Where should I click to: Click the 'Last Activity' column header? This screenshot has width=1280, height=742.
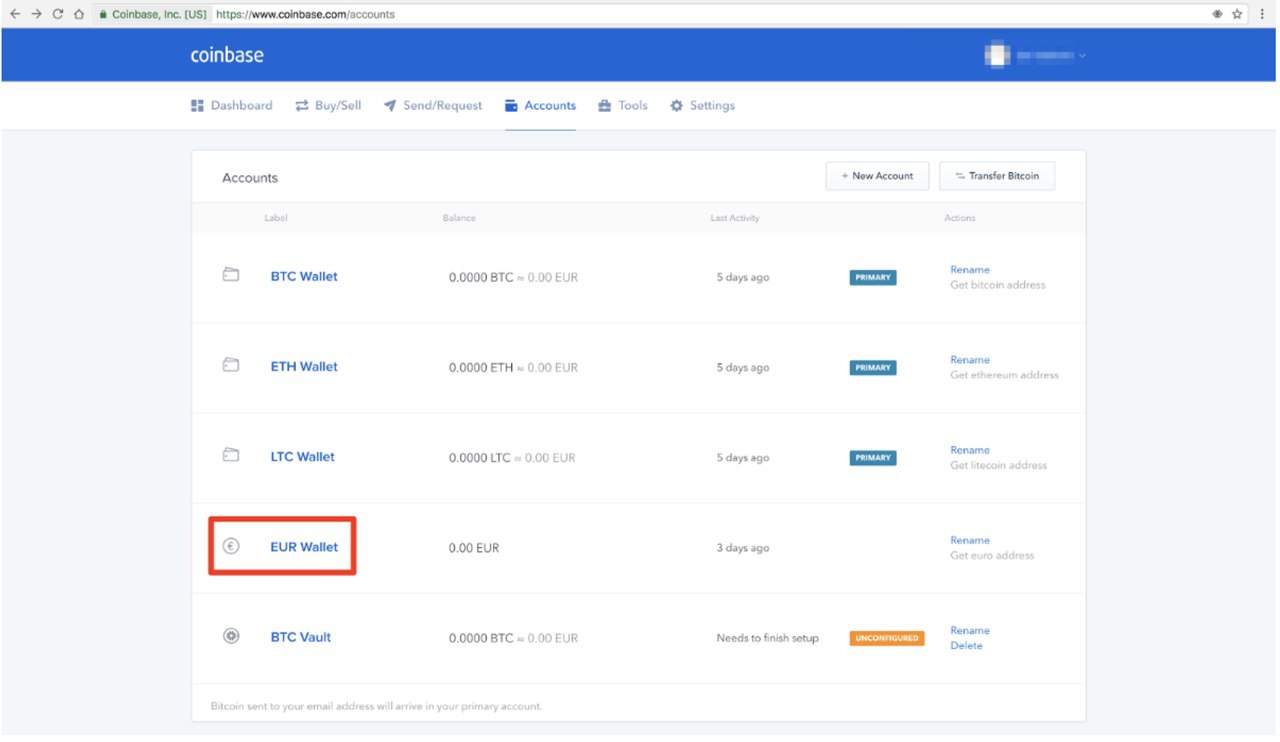pyautogui.click(x=735, y=218)
